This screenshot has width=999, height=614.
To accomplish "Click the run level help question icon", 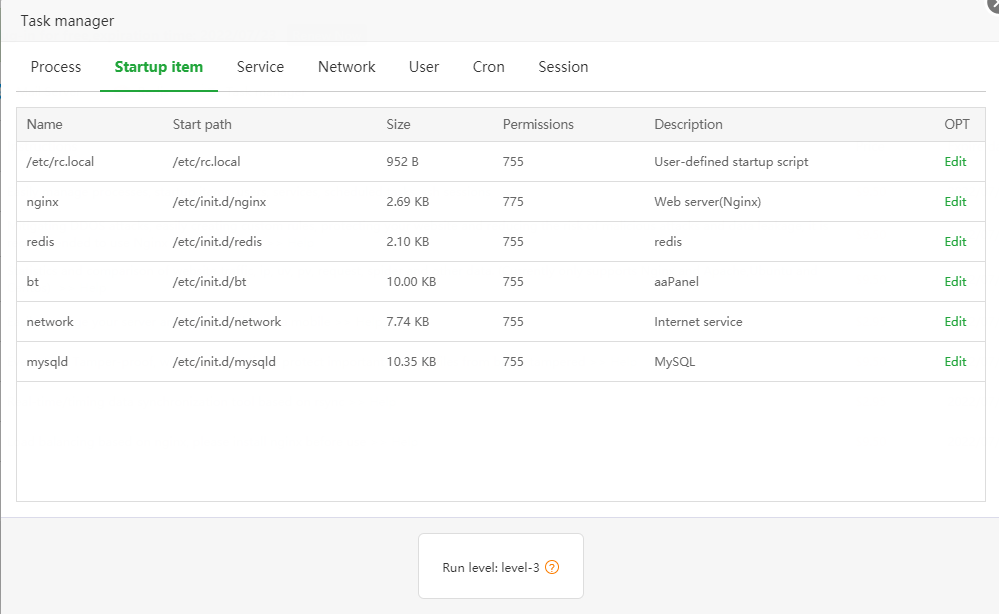I will click(552, 567).
